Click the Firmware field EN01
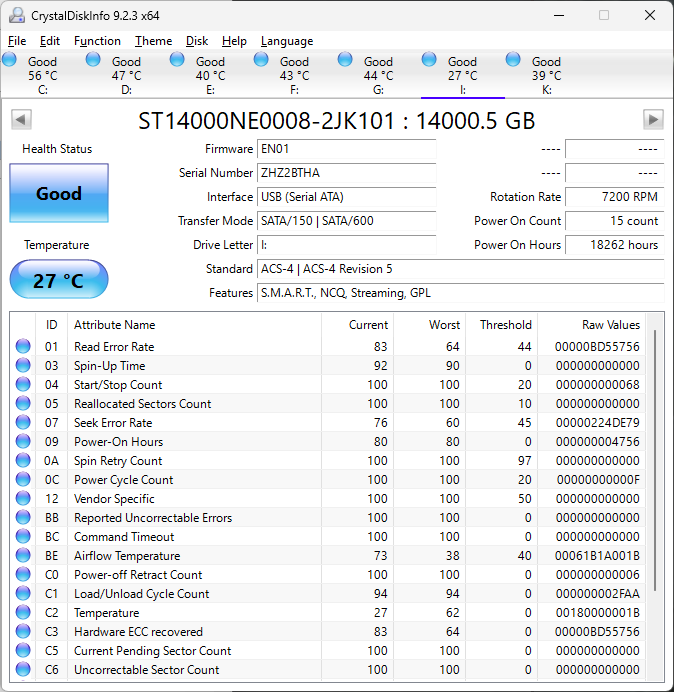This screenshot has height=692, width=674. click(346, 149)
